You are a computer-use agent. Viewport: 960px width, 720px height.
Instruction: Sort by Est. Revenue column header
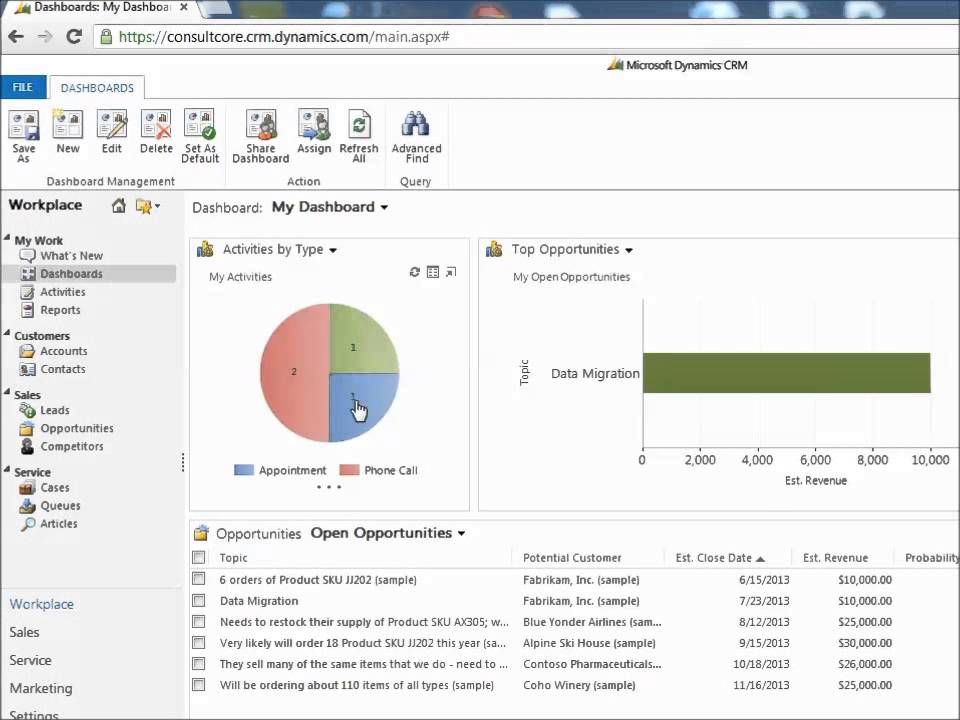coord(835,558)
